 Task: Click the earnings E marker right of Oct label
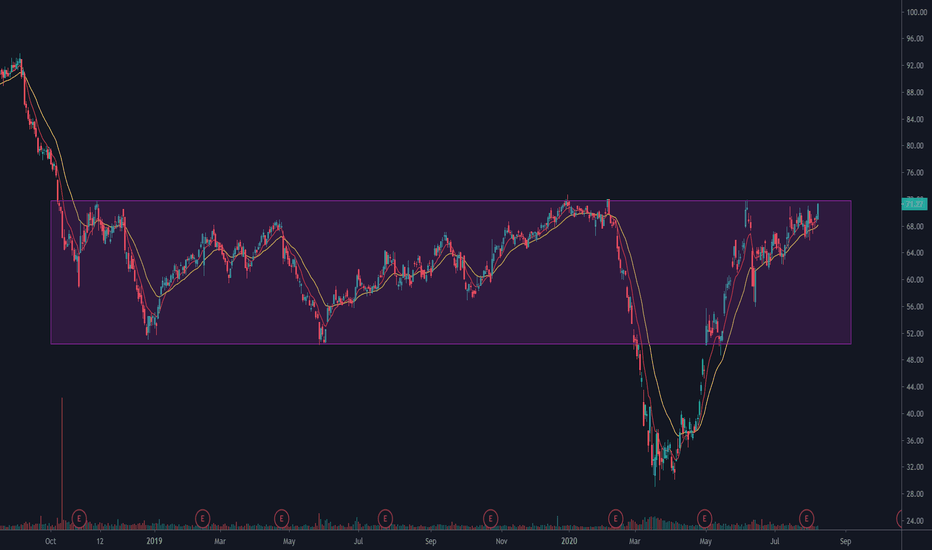79,518
